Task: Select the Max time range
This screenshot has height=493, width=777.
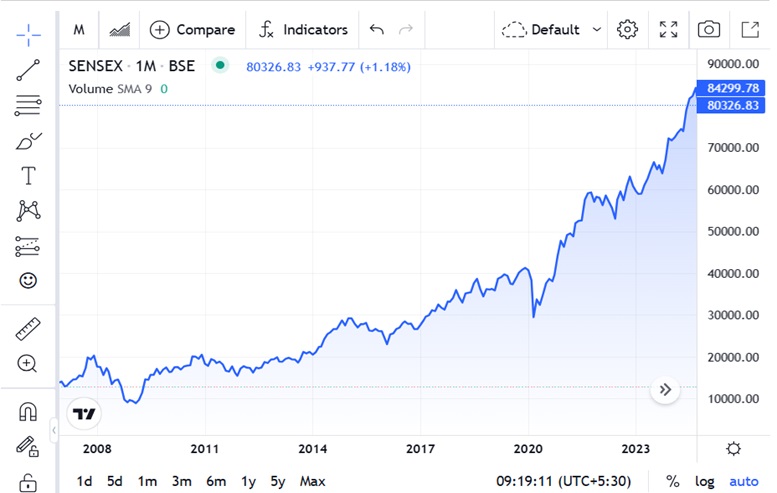Action: [313, 481]
